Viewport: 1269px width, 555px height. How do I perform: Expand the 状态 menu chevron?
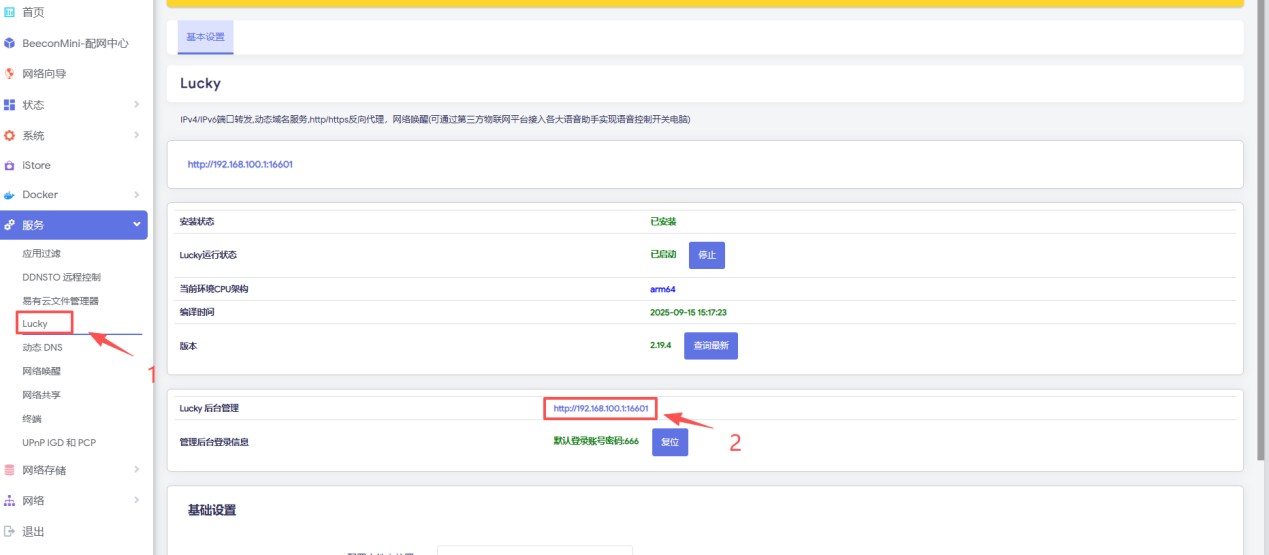[136, 105]
